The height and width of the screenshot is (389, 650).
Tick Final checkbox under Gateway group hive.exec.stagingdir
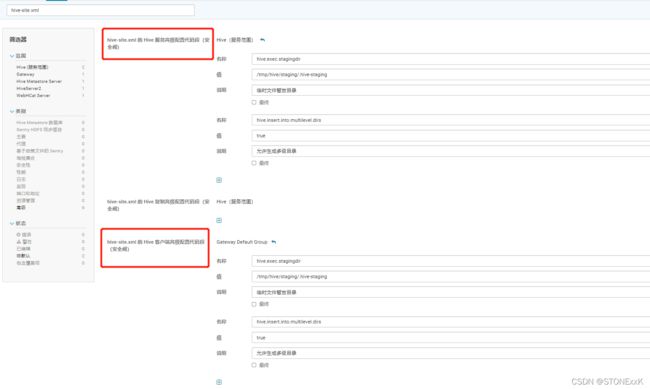pyautogui.click(x=254, y=304)
